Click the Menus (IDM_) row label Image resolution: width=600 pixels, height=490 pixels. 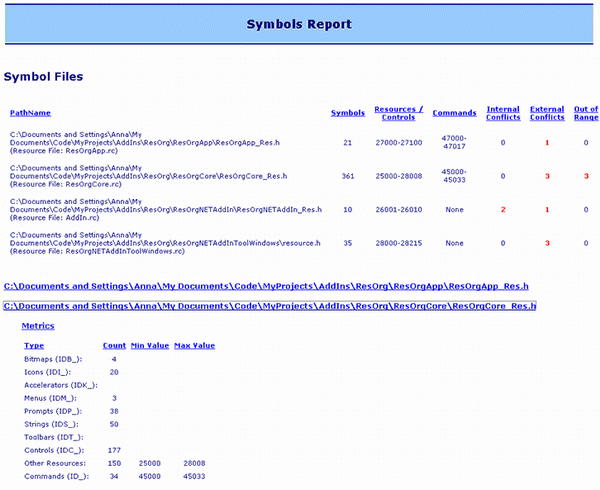[x=50, y=398]
